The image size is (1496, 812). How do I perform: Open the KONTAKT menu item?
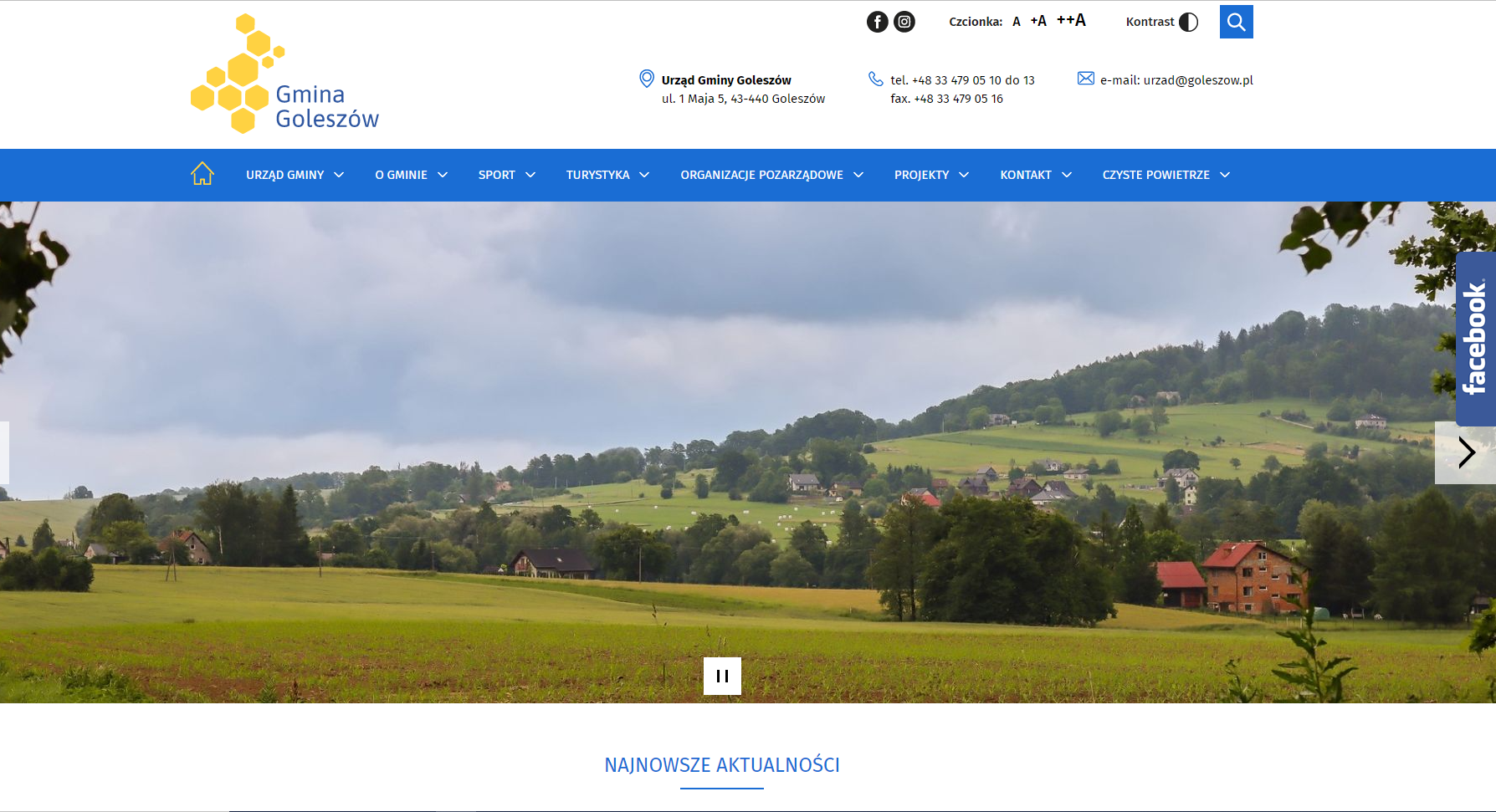[x=1026, y=175]
